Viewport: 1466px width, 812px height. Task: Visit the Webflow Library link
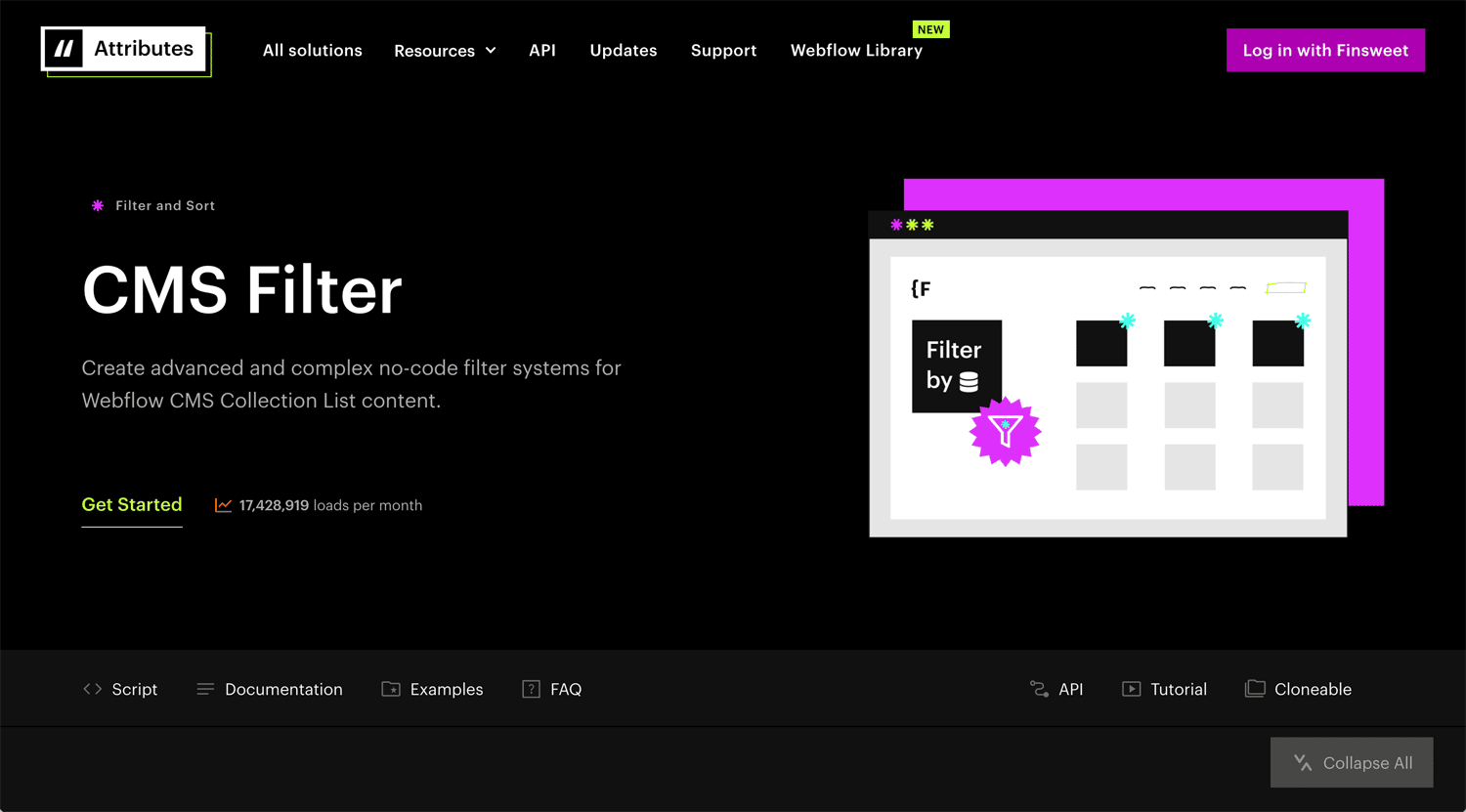[856, 50]
